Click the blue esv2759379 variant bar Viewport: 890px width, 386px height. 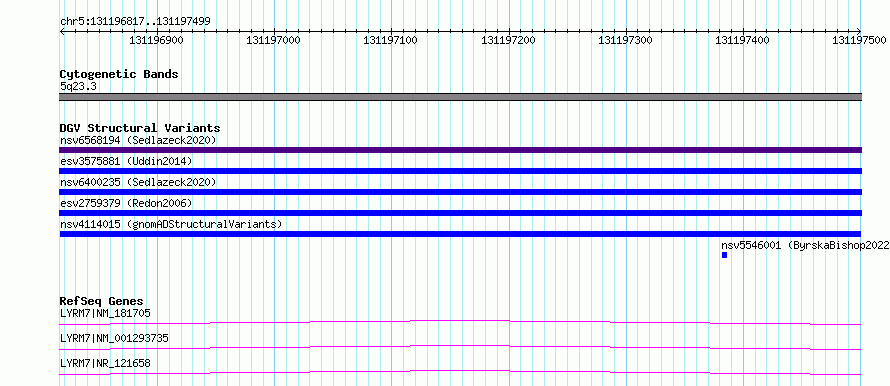pyautogui.click(x=460, y=213)
